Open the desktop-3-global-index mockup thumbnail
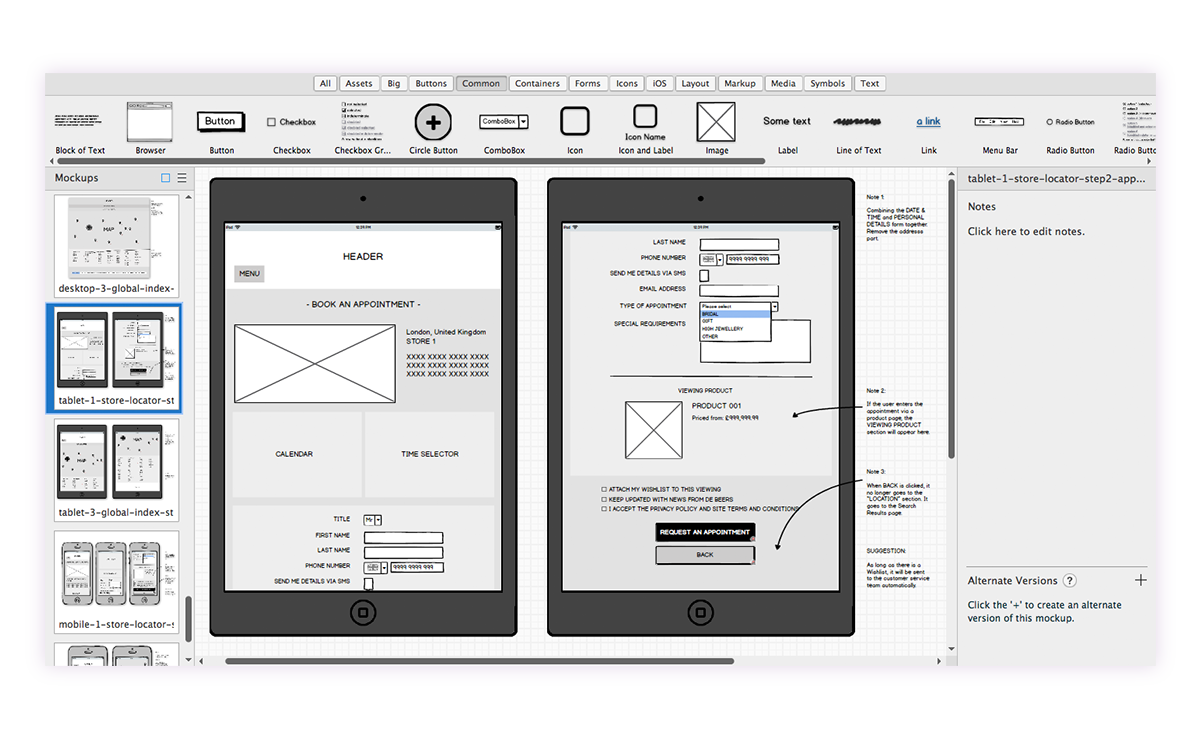 tap(117, 240)
